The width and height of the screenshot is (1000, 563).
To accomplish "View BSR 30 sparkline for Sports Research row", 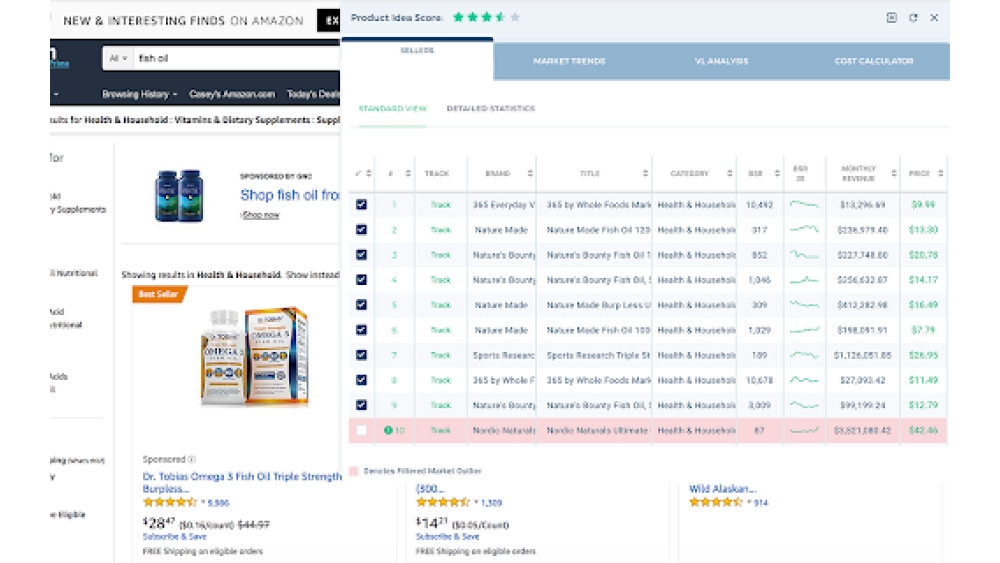I will (x=804, y=355).
